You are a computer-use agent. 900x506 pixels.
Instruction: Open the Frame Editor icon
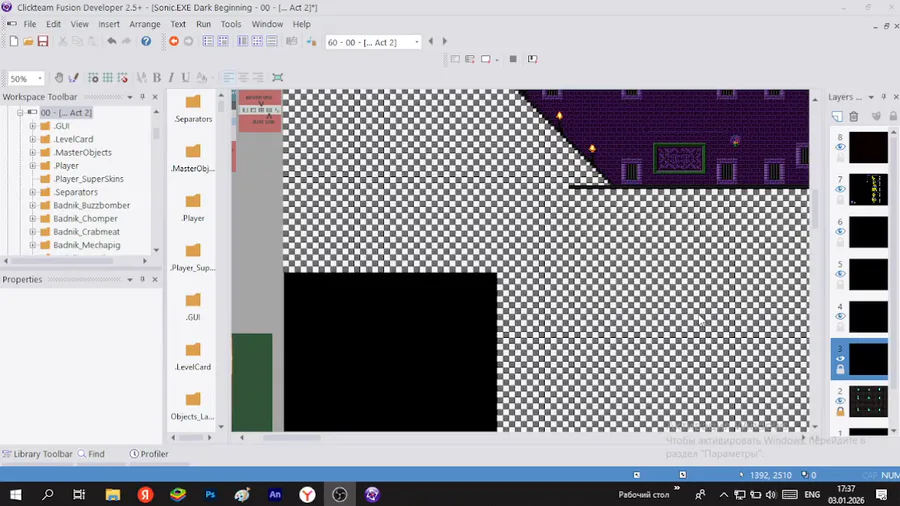(243, 41)
